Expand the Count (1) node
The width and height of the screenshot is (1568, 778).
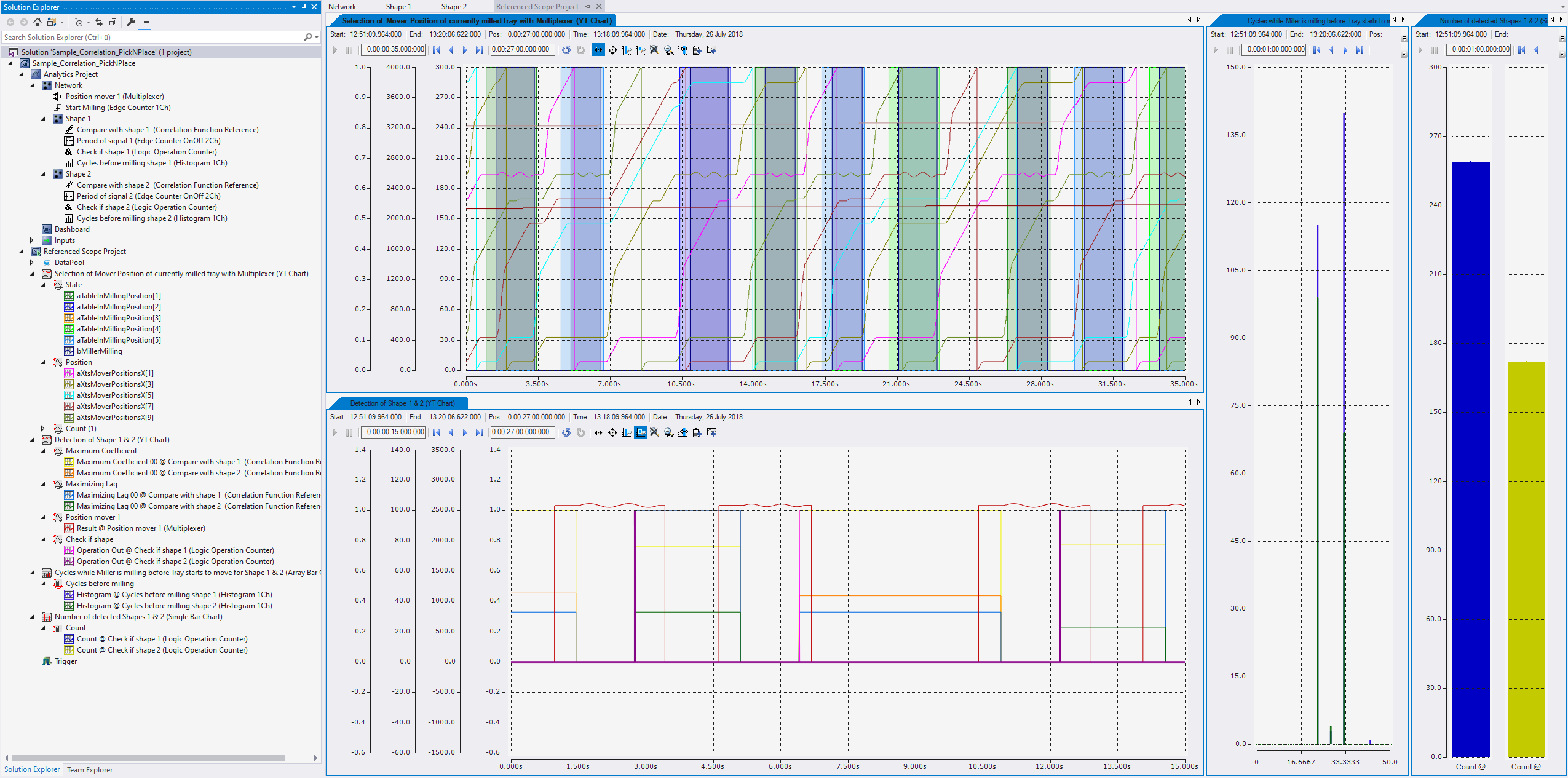[x=43, y=429]
